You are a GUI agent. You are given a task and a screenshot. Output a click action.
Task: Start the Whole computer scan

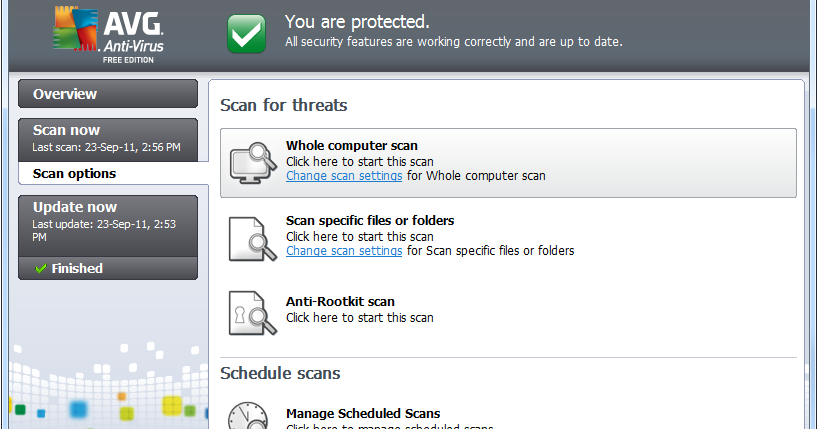tap(352, 146)
